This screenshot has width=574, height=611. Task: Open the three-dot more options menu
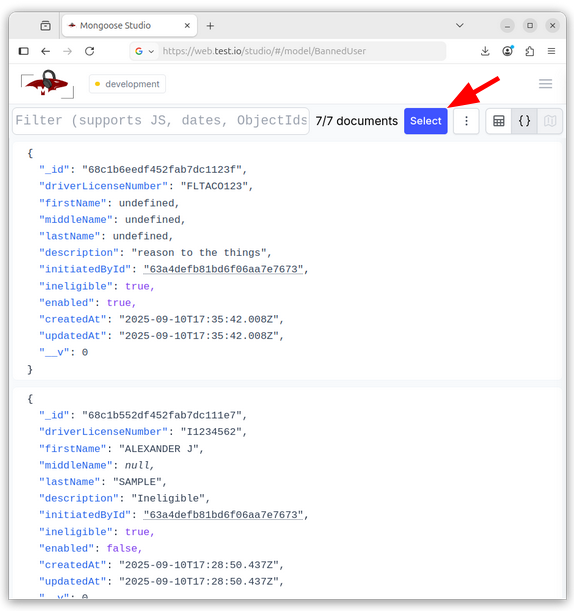point(466,121)
